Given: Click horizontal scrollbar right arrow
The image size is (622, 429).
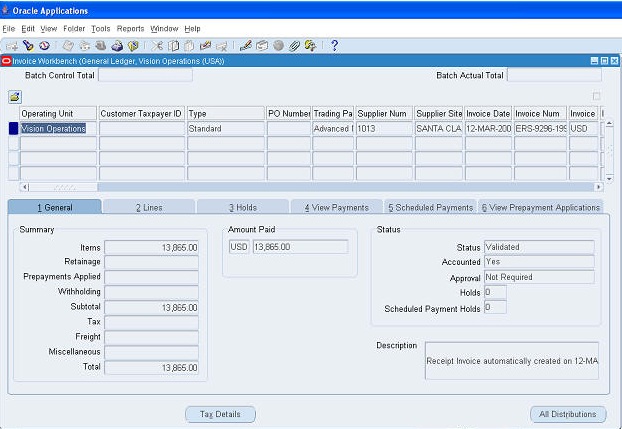Looking at the screenshot, I should (x=598, y=187).
